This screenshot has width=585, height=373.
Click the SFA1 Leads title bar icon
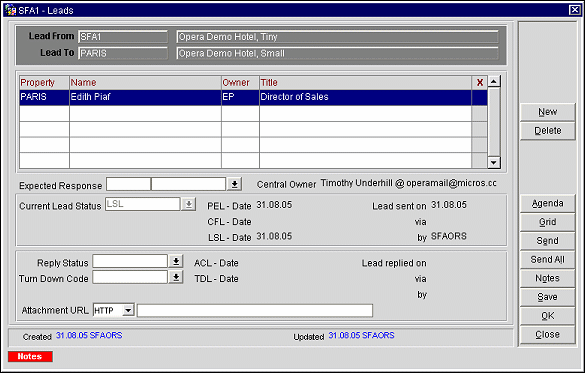tap(10, 10)
